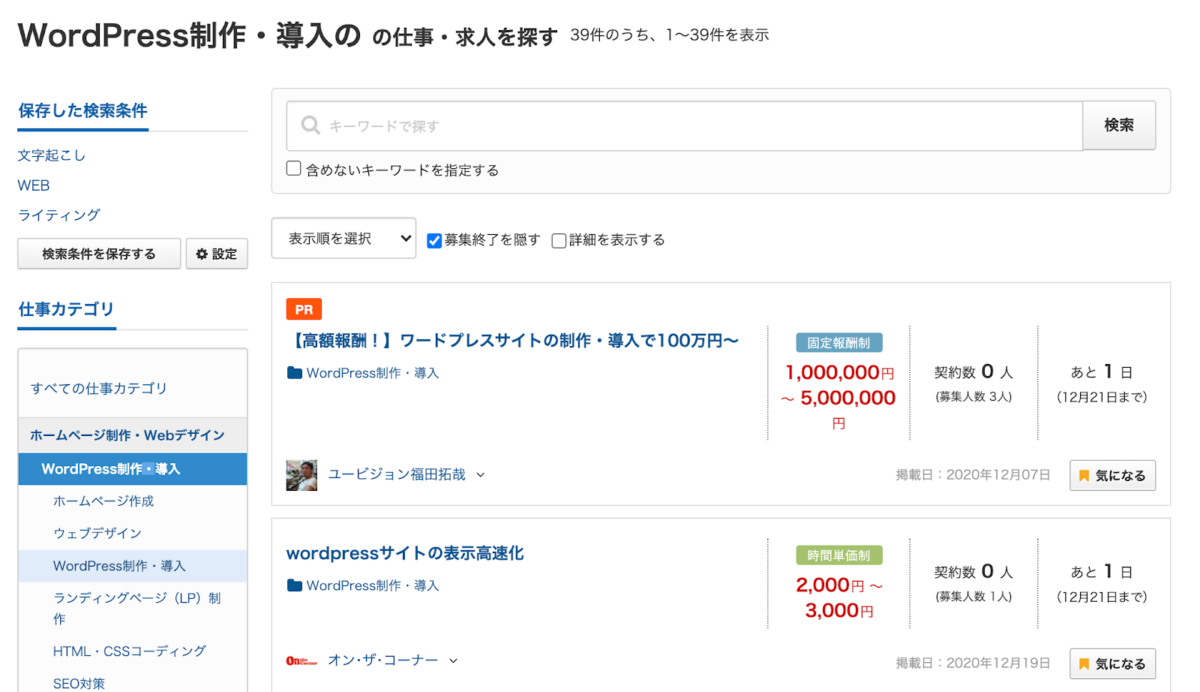Enable 含めないキーワードを指定する checkbox
Image resolution: width=1200 pixels, height=692 pixels.
[x=294, y=169]
